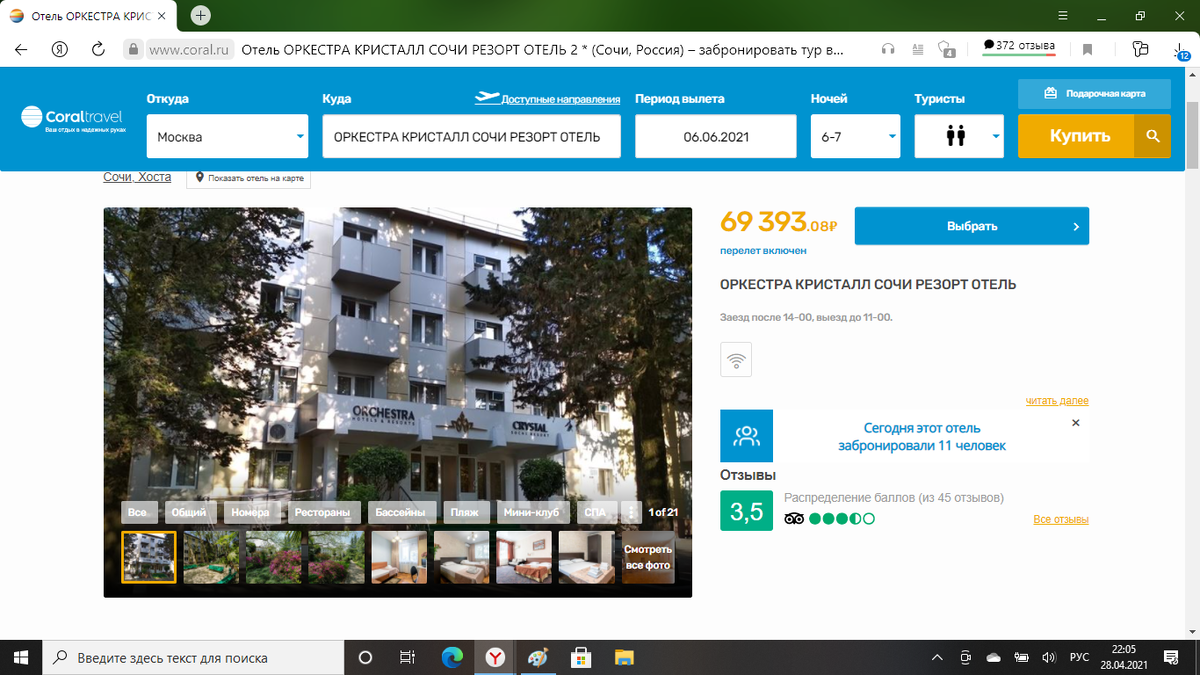Select the second garden thumbnail
This screenshot has height=675, width=1200.
tap(211, 557)
